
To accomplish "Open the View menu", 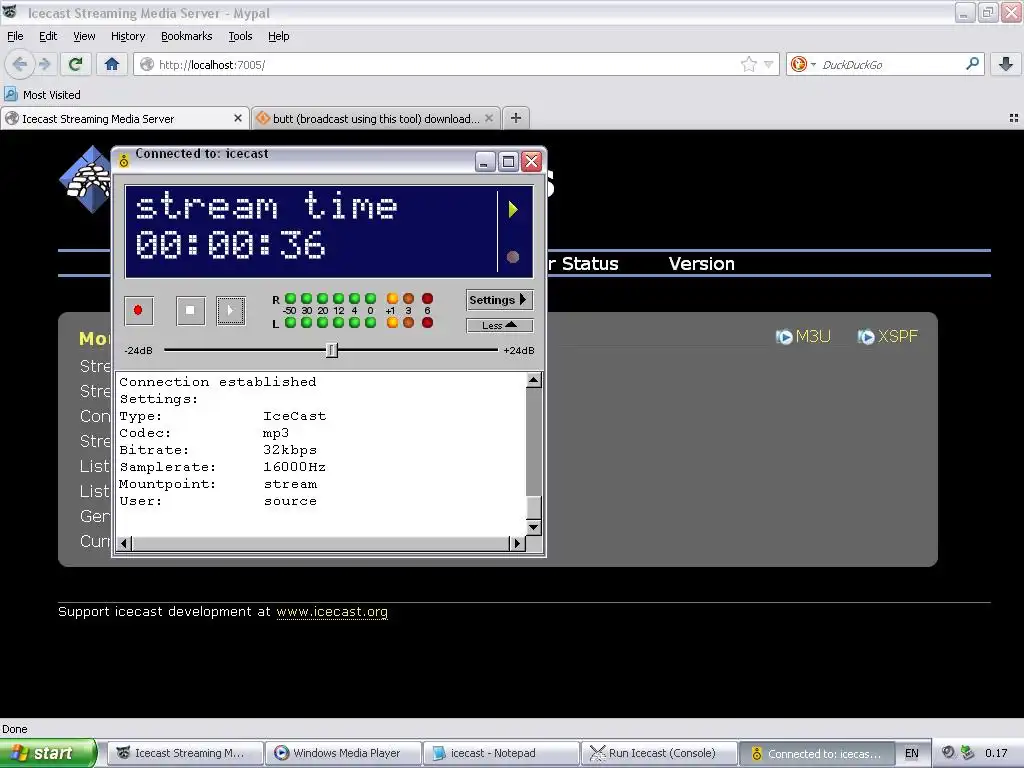I will 84,36.
